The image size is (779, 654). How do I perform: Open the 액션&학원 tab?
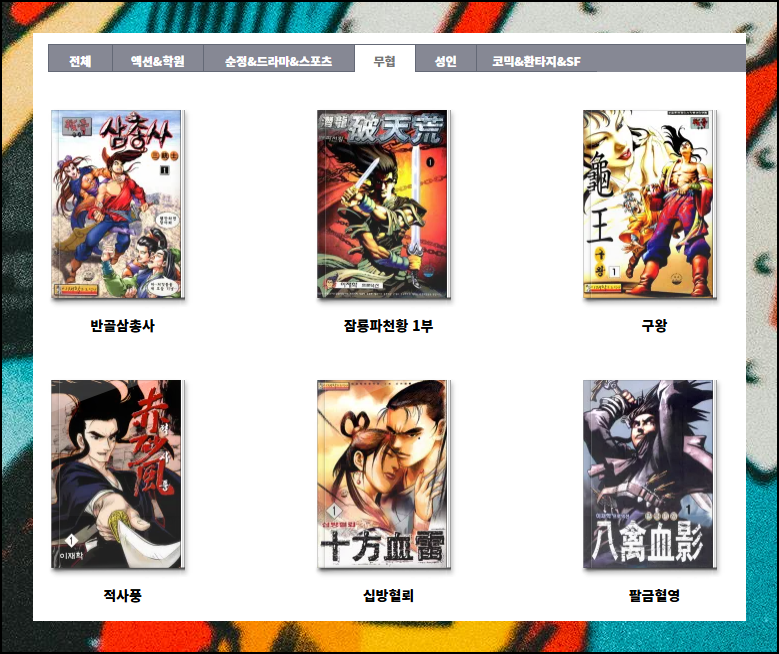coord(158,59)
